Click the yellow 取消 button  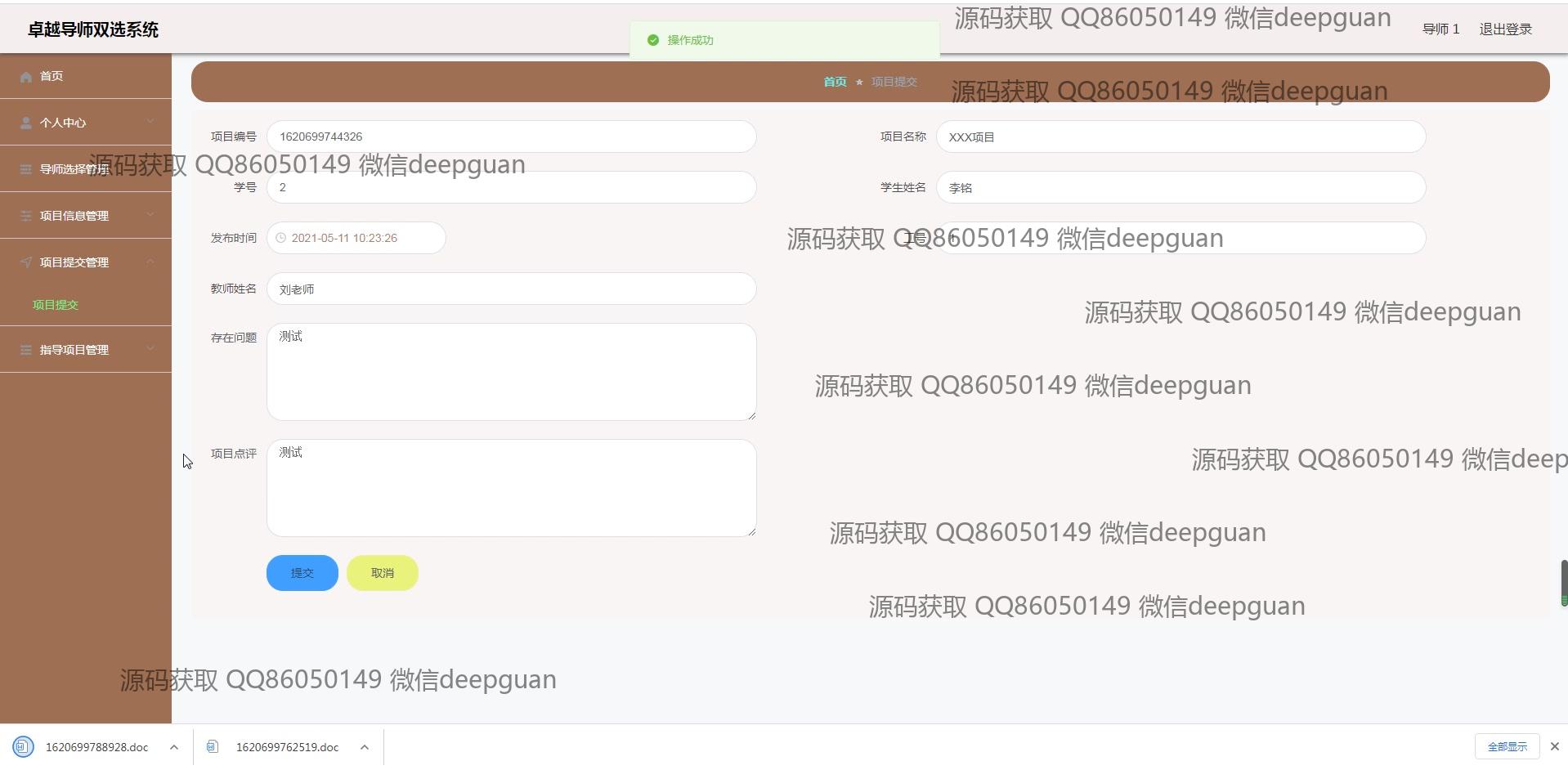click(383, 573)
